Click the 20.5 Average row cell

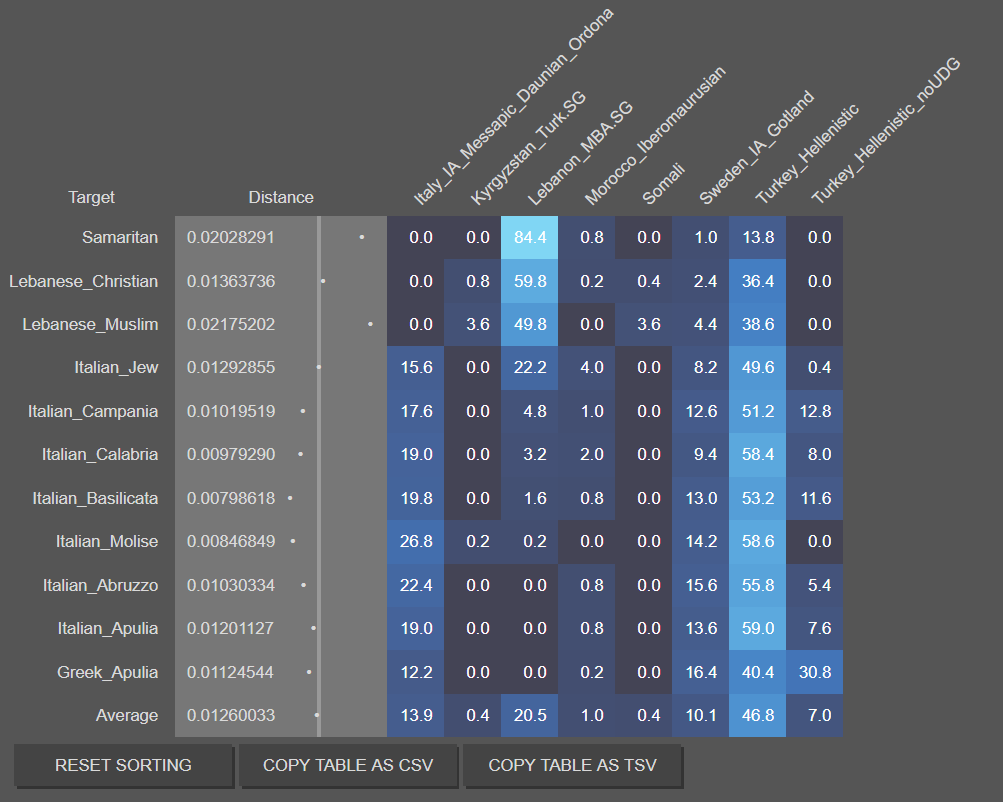530,715
